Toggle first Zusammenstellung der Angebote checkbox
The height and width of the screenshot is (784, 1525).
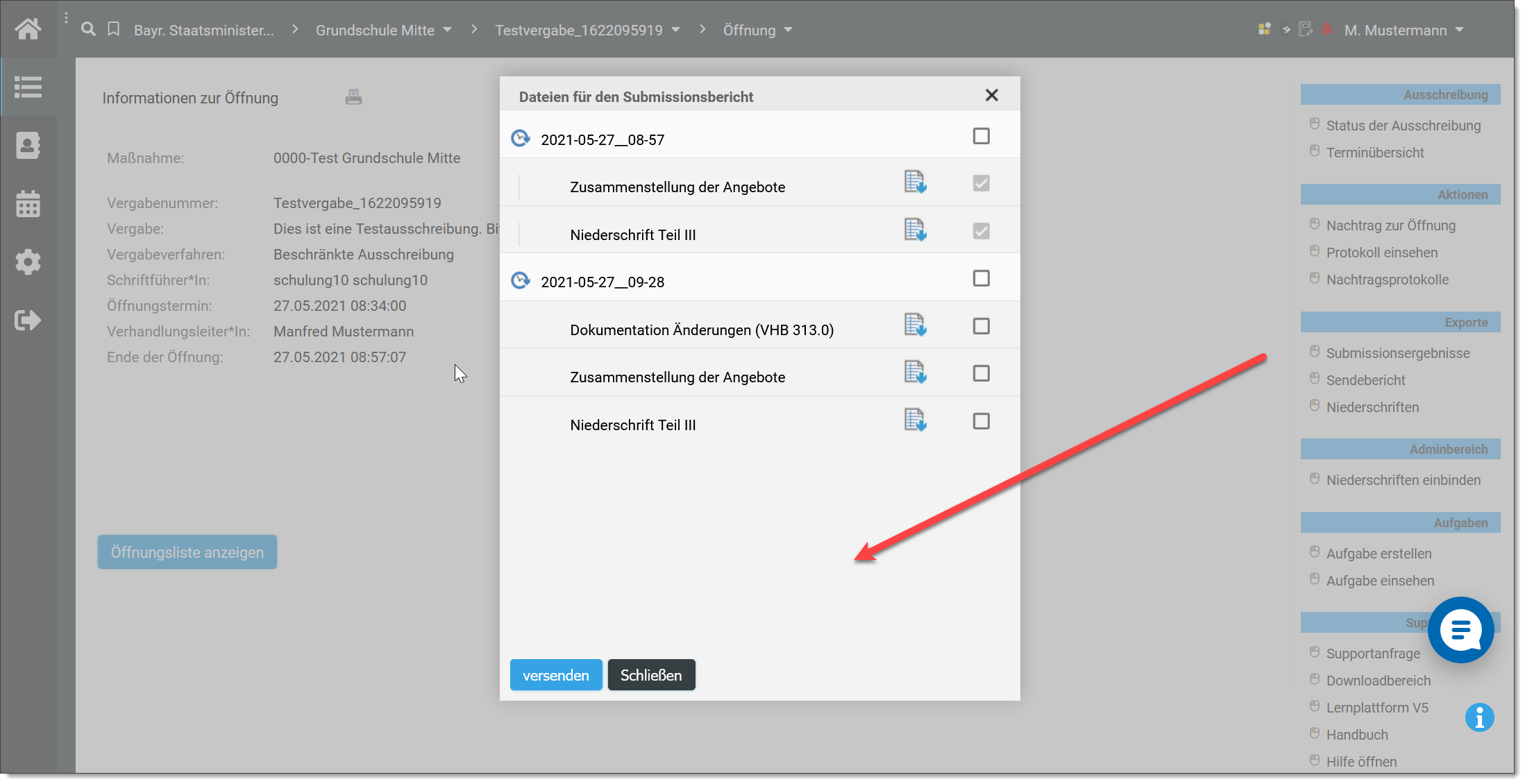pyautogui.click(x=981, y=183)
